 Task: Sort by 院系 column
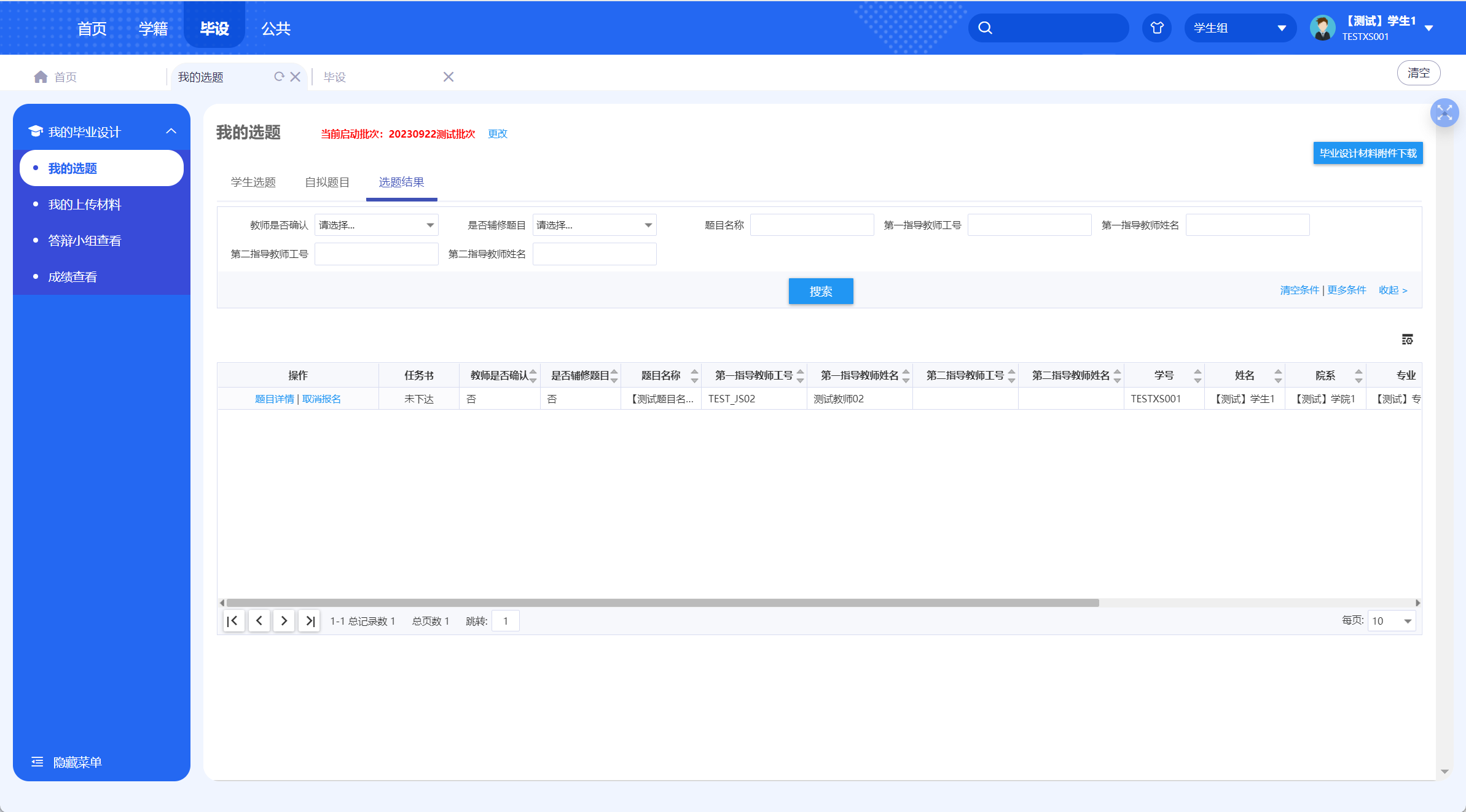pos(1359,375)
